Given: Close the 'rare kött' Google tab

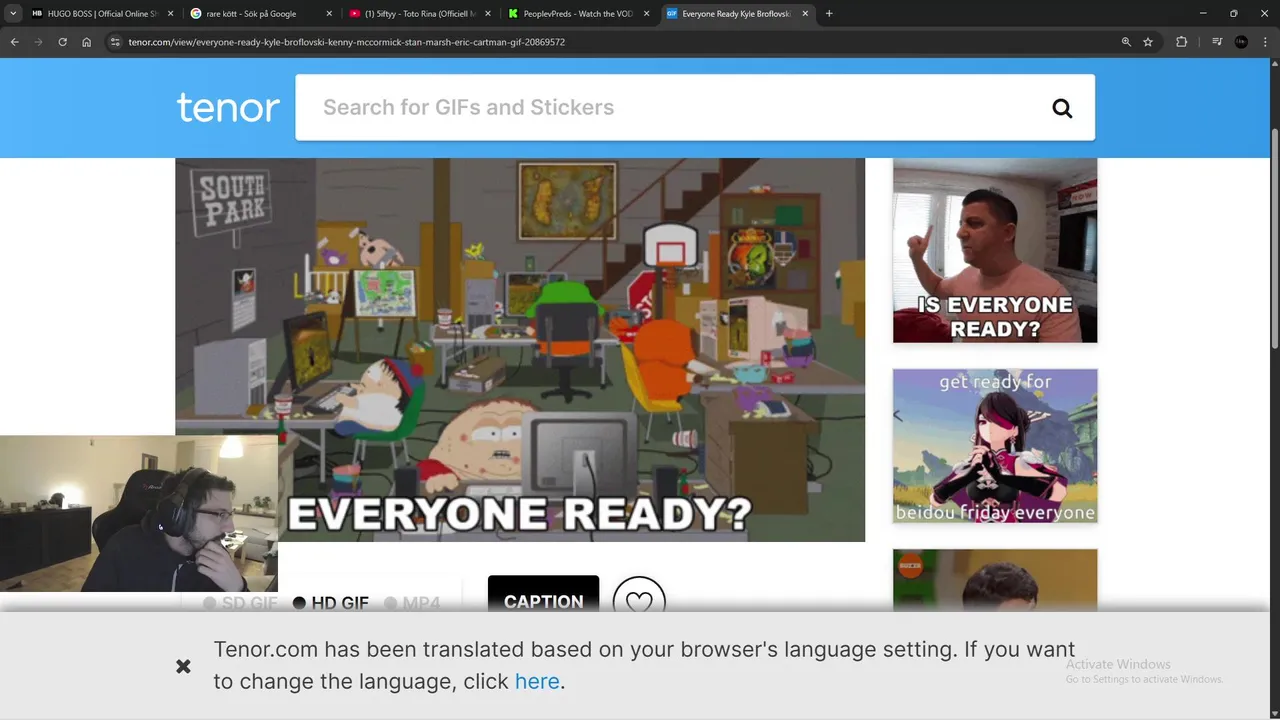Looking at the screenshot, I should [x=329, y=14].
